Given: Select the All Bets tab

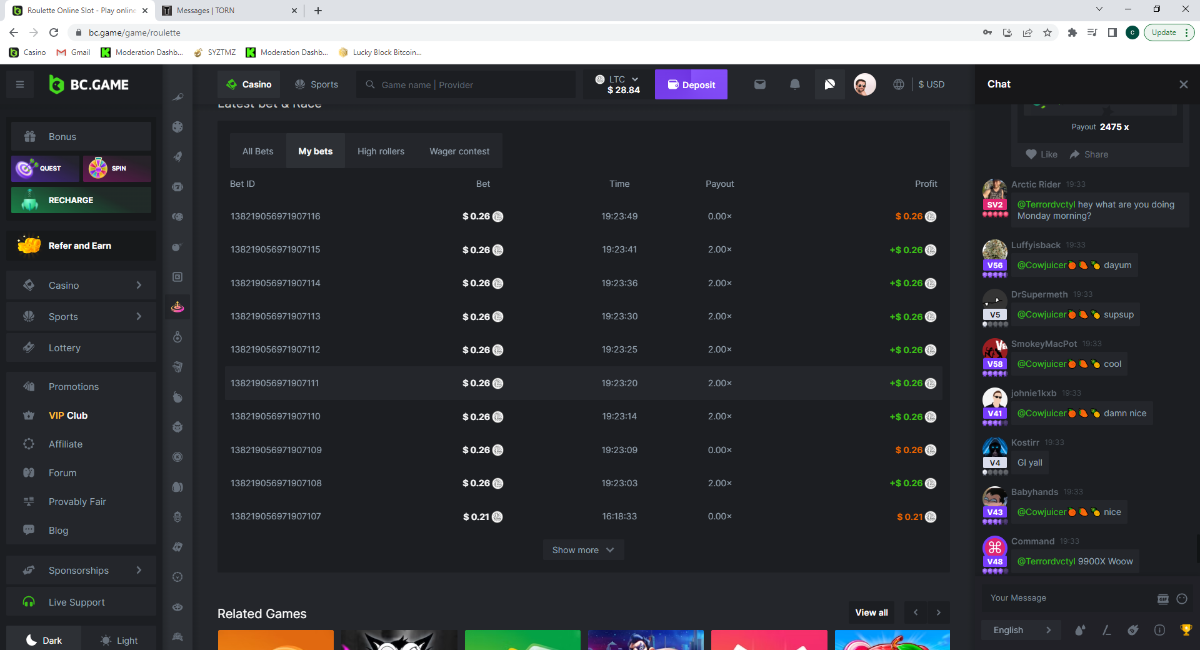Looking at the screenshot, I should click(258, 152).
